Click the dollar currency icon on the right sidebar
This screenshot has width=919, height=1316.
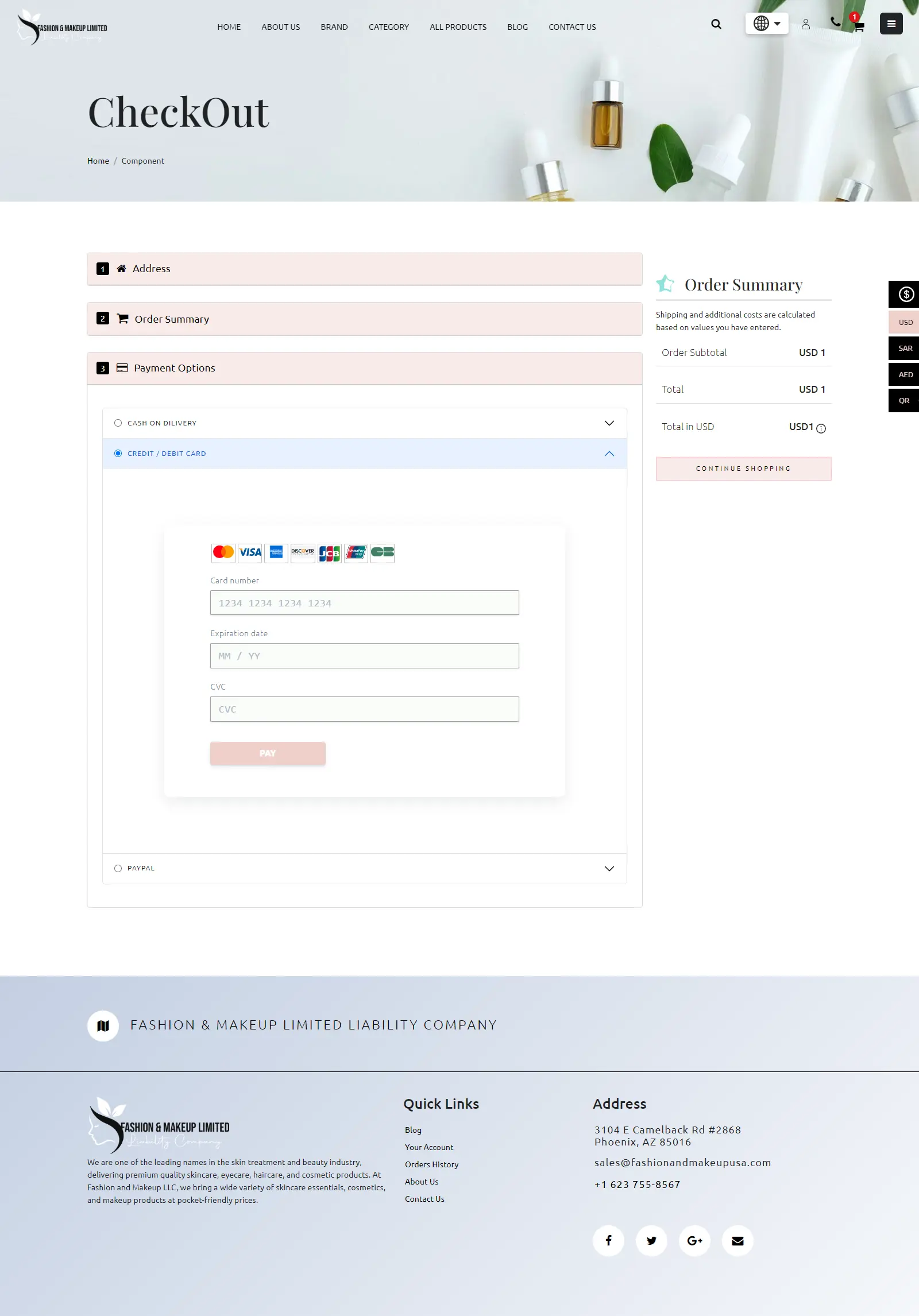(904, 295)
